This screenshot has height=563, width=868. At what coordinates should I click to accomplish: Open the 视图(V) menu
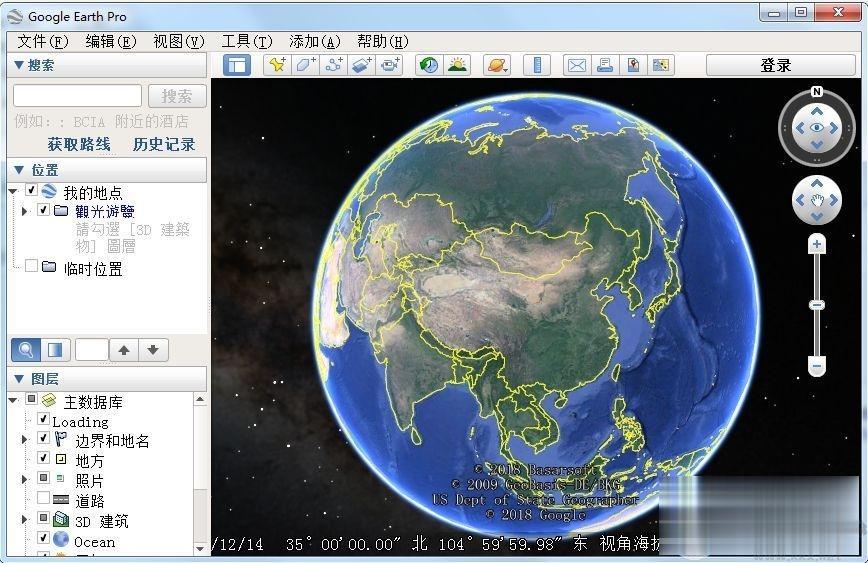pyautogui.click(x=178, y=41)
